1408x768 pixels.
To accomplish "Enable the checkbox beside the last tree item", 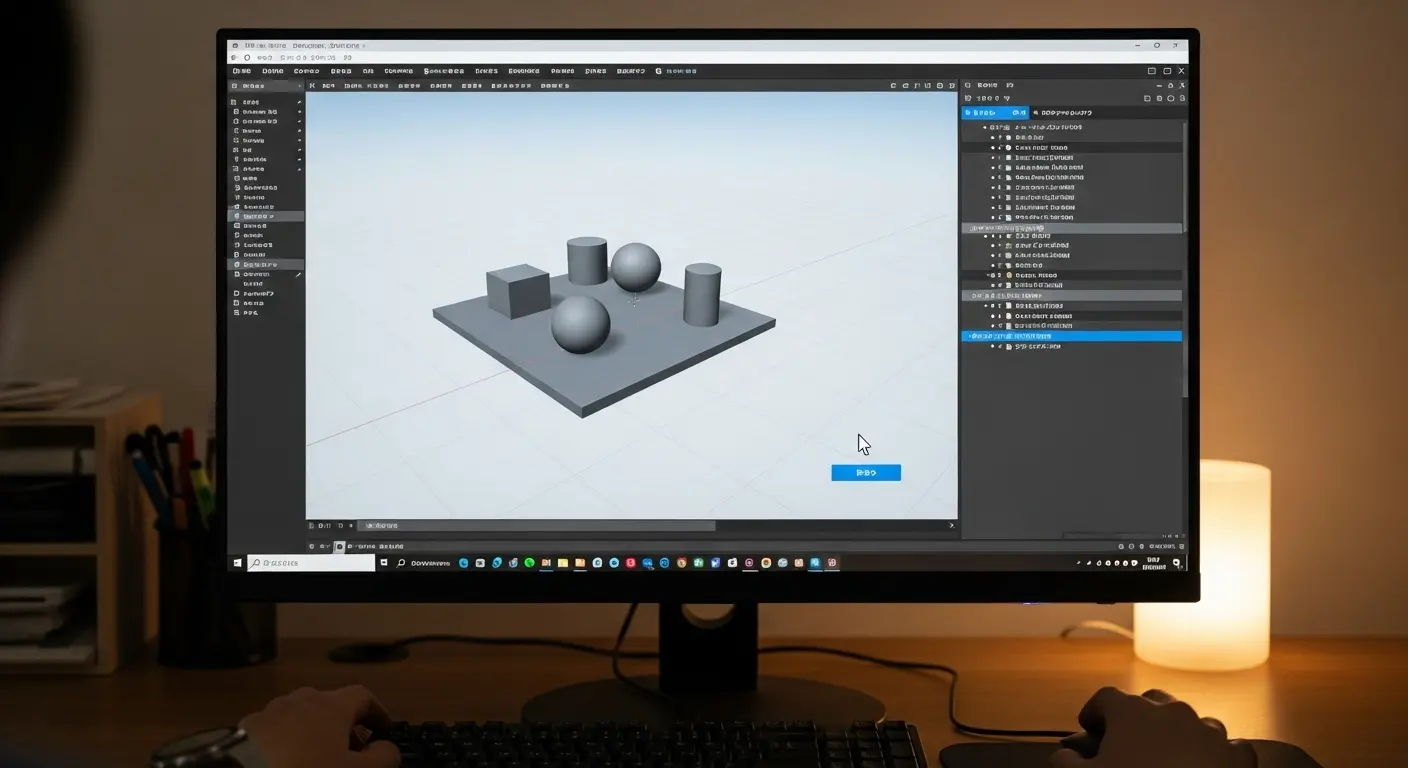I will point(993,347).
